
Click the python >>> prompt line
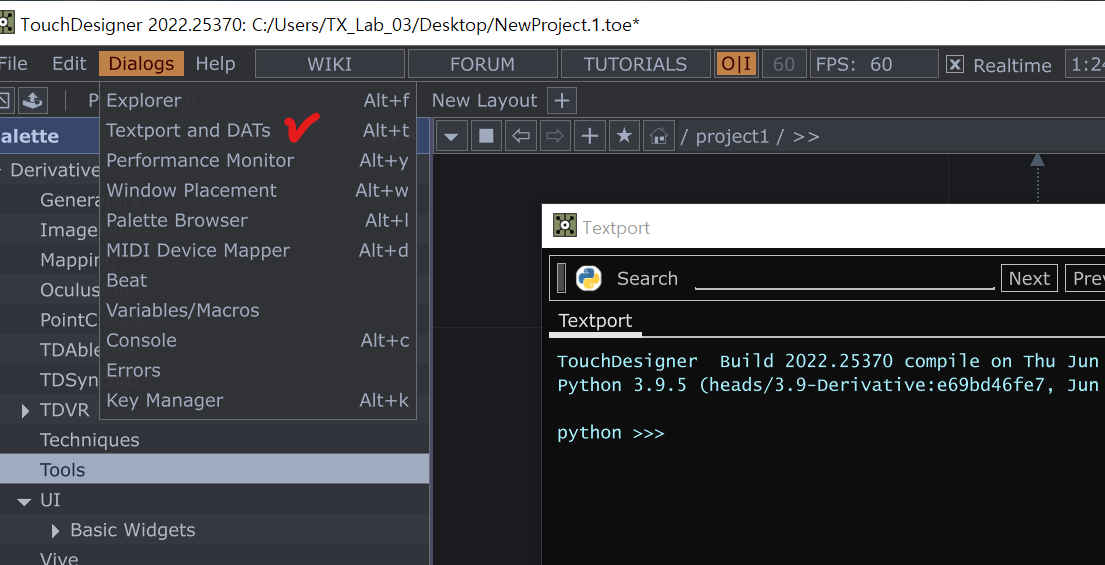(x=610, y=433)
